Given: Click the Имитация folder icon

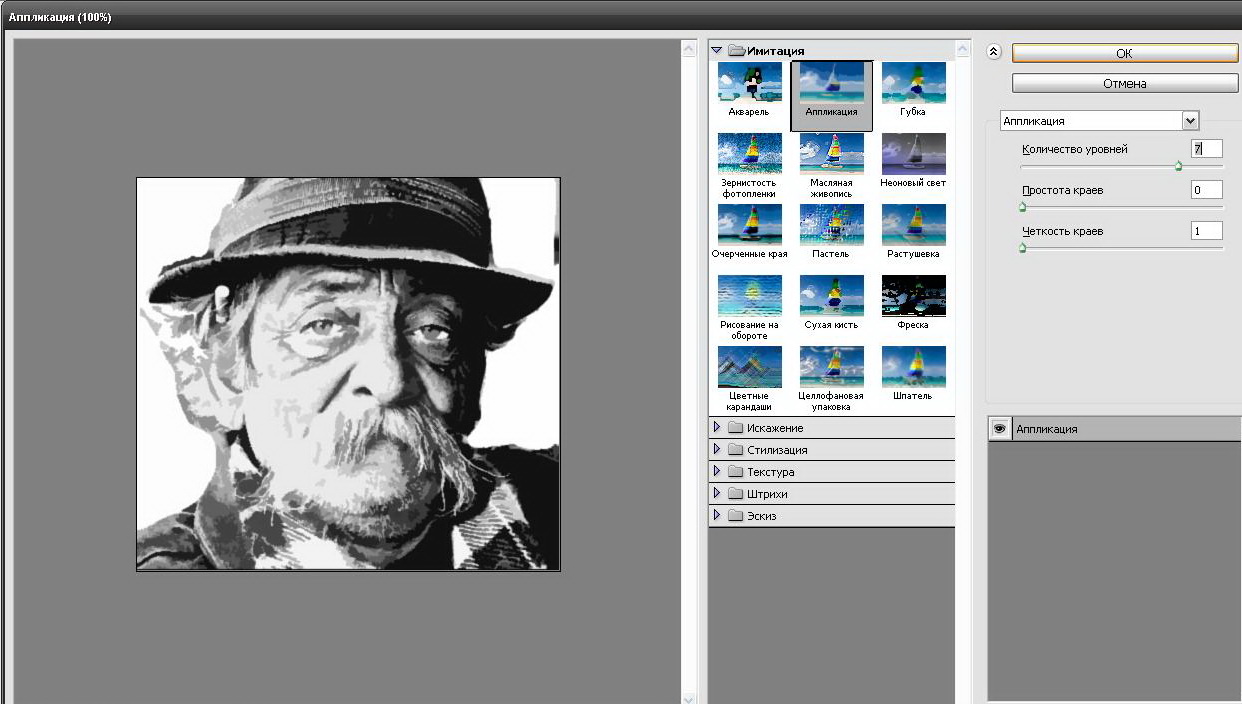Looking at the screenshot, I should click(737, 50).
